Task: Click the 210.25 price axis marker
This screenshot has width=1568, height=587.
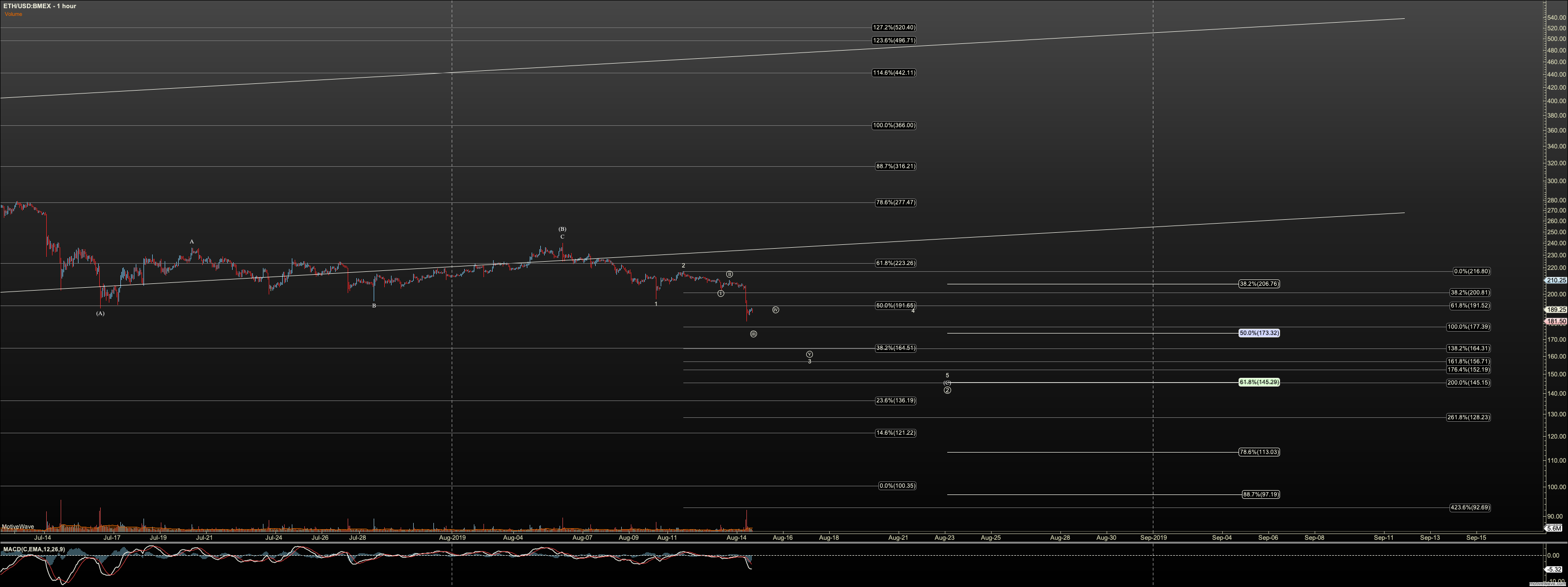Action: [x=1556, y=280]
